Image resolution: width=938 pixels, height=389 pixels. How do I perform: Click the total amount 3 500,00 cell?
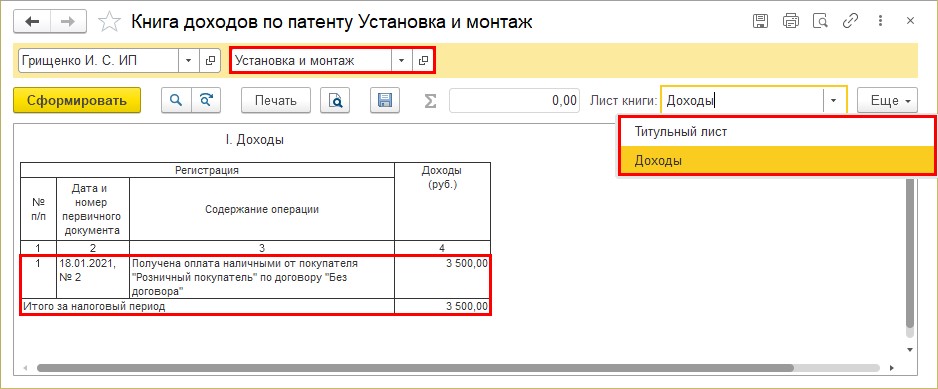(442, 306)
